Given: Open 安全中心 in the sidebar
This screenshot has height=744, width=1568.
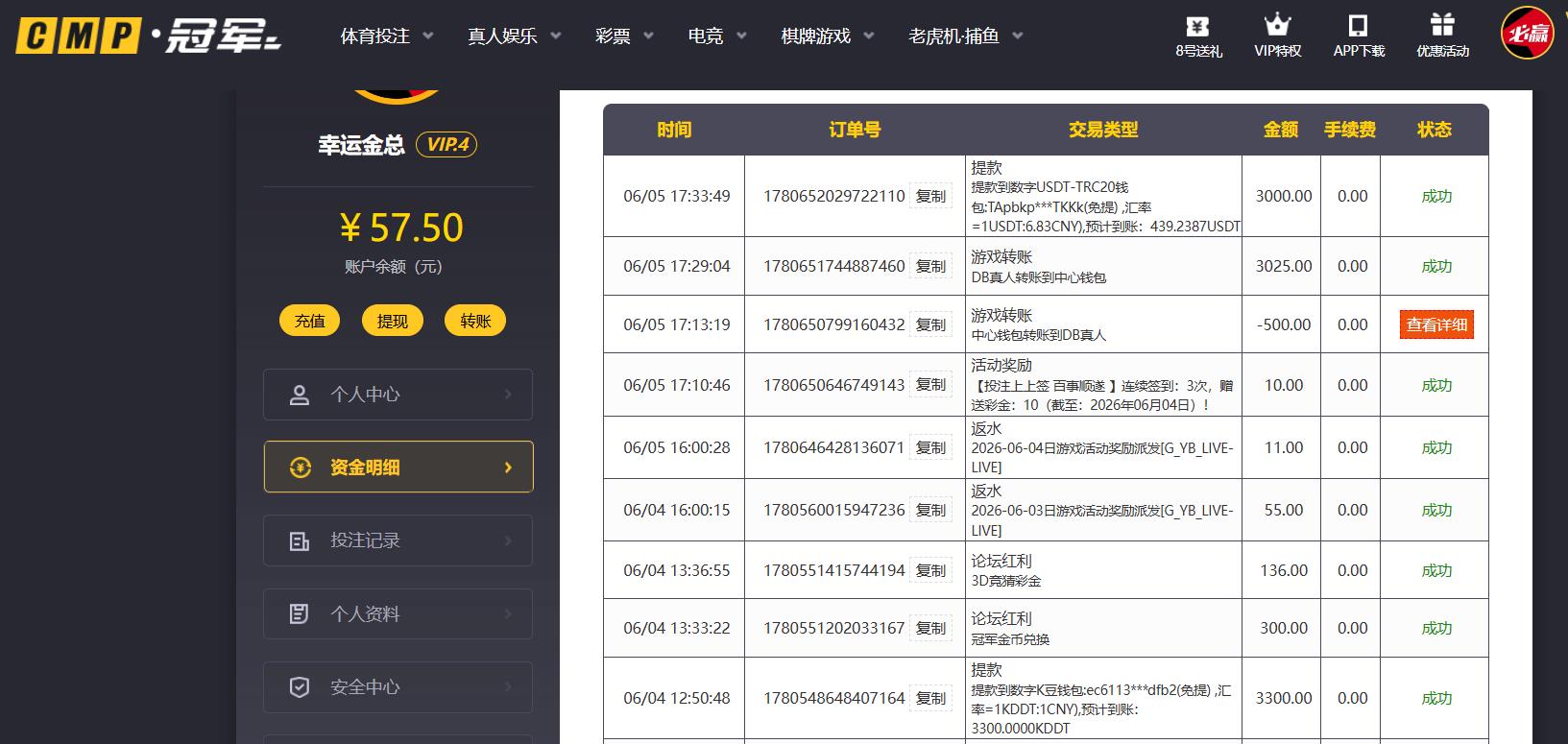Looking at the screenshot, I should [x=398, y=687].
